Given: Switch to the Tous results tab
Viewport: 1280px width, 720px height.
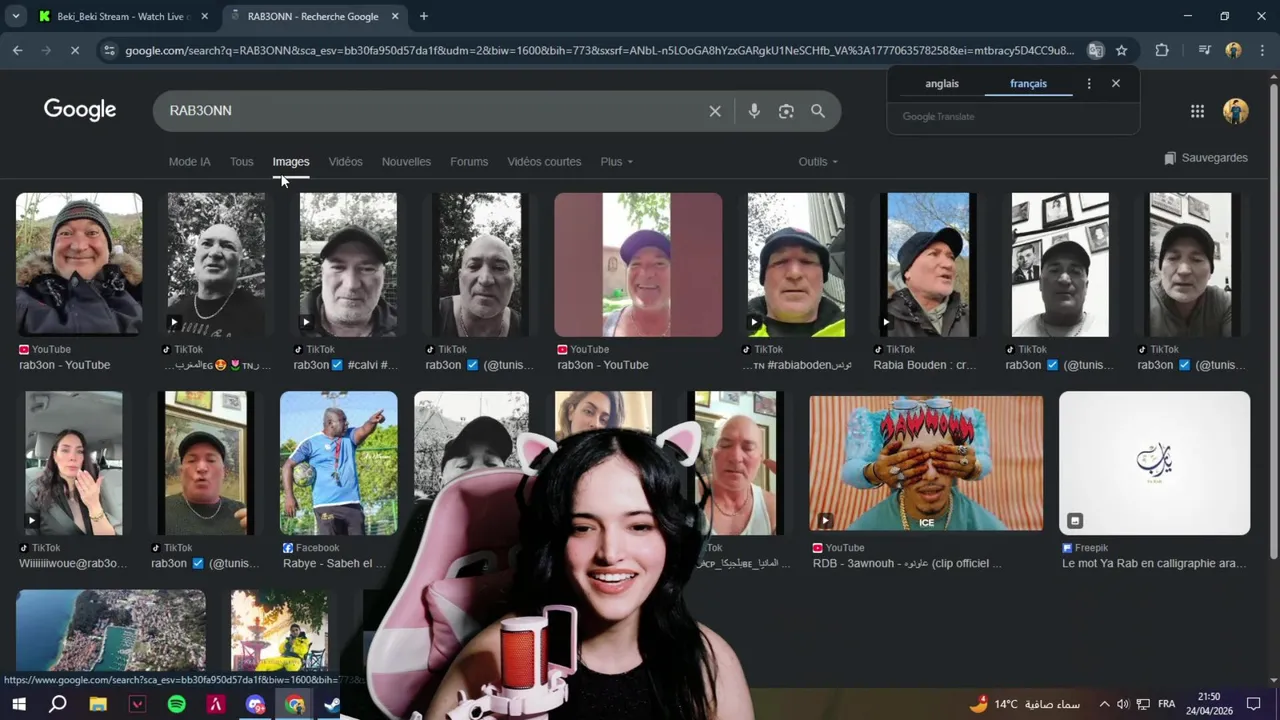Looking at the screenshot, I should tap(241, 162).
